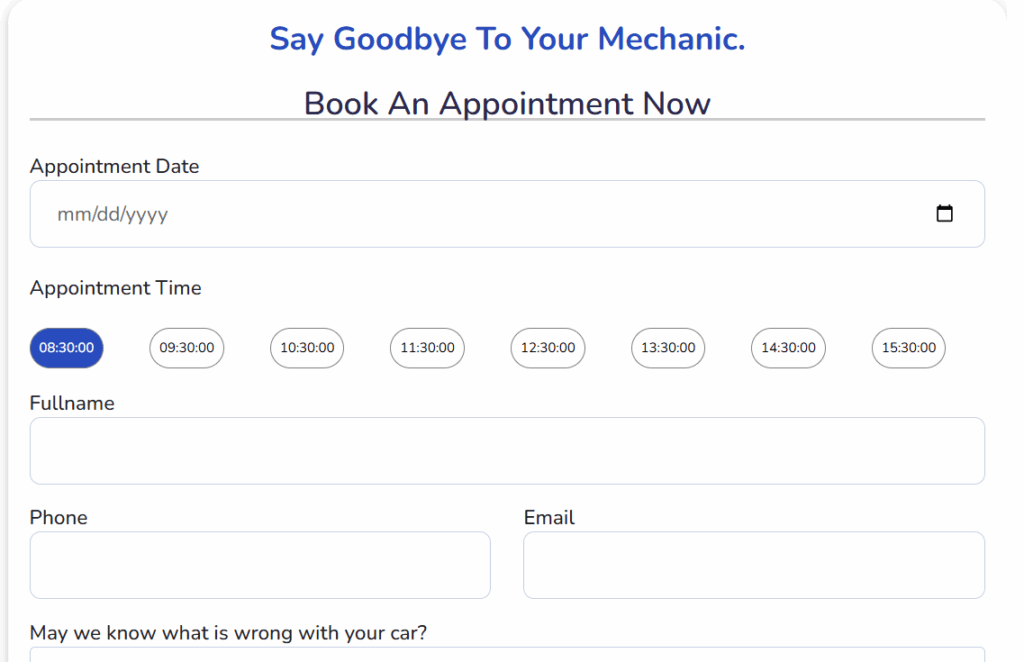
Task: Pick the 10:30:00 time slot
Action: pos(307,348)
